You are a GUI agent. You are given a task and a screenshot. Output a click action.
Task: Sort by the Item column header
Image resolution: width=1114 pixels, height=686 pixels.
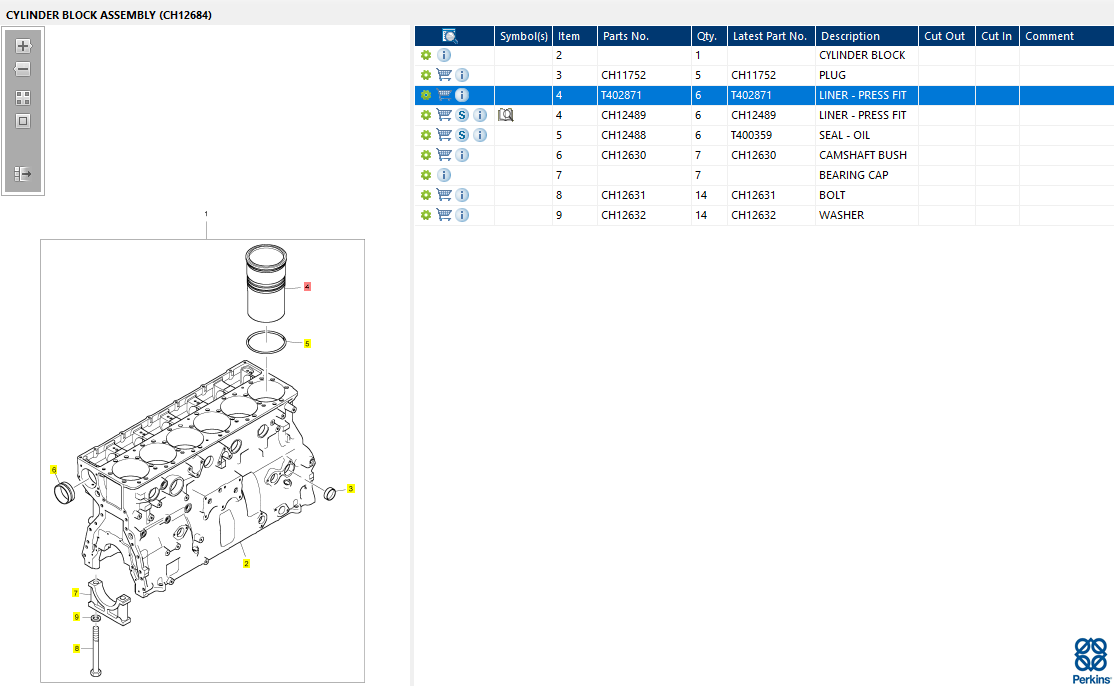(575, 36)
